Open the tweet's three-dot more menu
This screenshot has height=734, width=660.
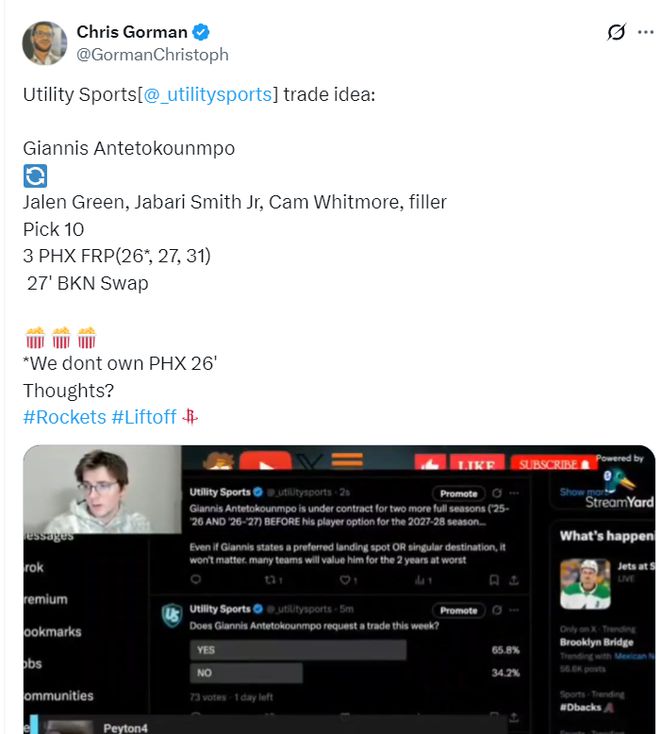[x=645, y=32]
